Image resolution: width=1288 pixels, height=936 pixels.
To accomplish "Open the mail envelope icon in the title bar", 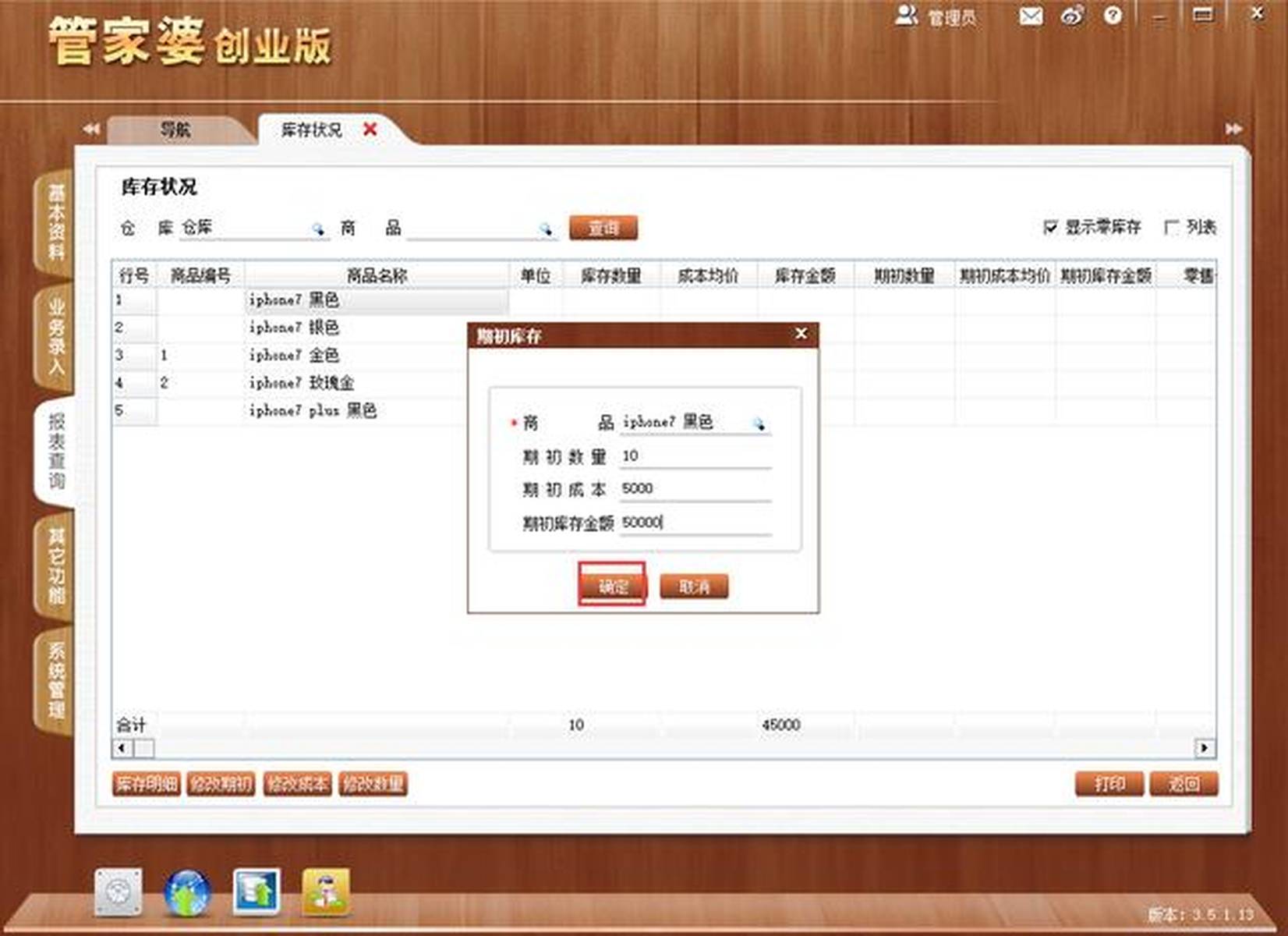I will pos(1031,16).
